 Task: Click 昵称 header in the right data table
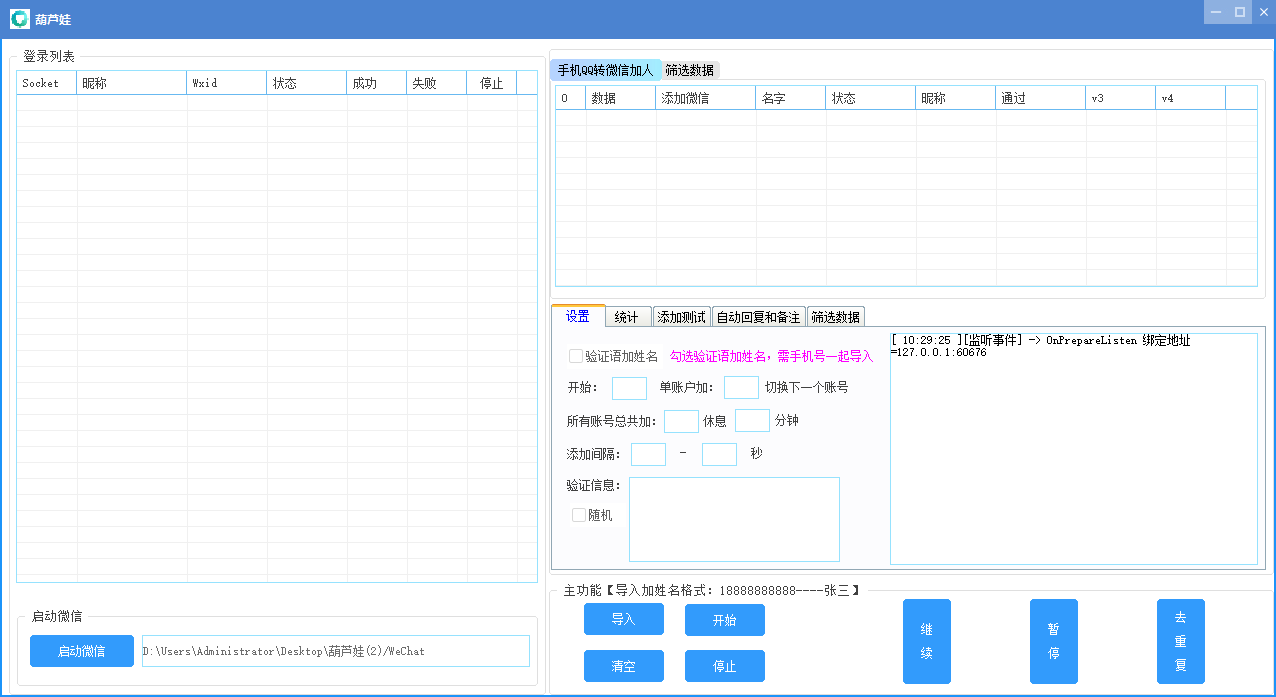tap(956, 98)
